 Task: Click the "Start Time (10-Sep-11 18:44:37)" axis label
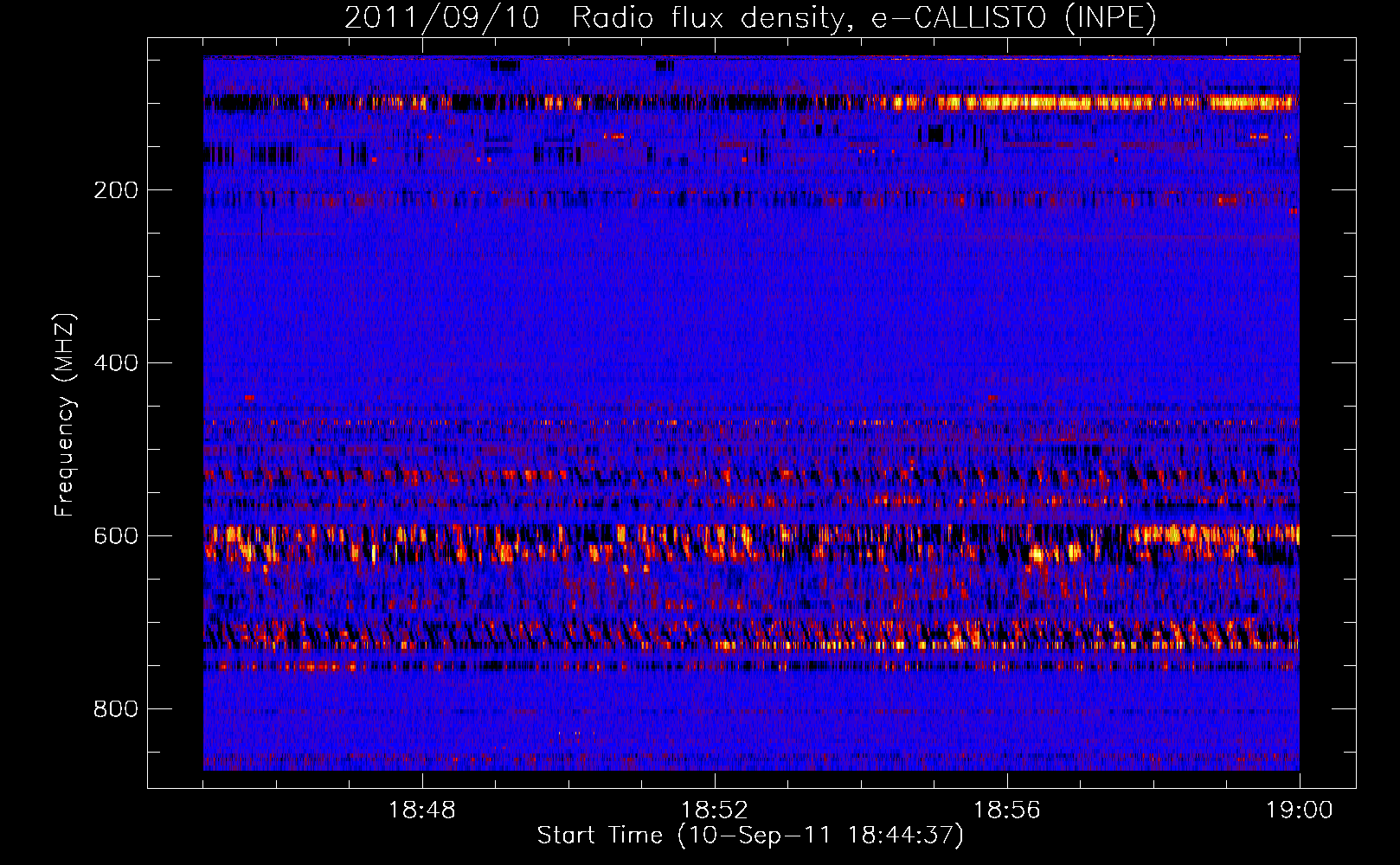(750, 836)
